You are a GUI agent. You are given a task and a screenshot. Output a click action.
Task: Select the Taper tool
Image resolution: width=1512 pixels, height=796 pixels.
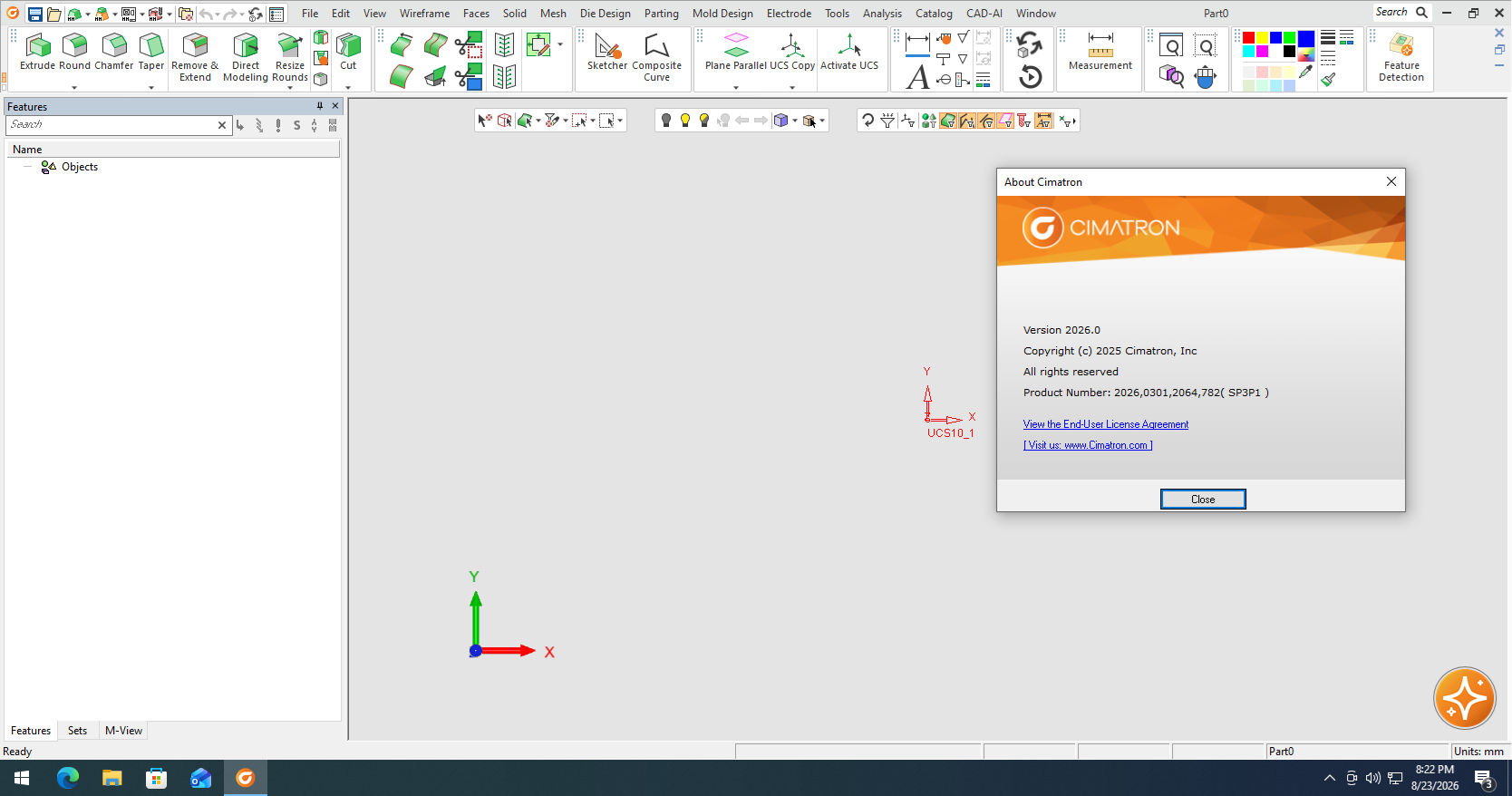point(151,52)
